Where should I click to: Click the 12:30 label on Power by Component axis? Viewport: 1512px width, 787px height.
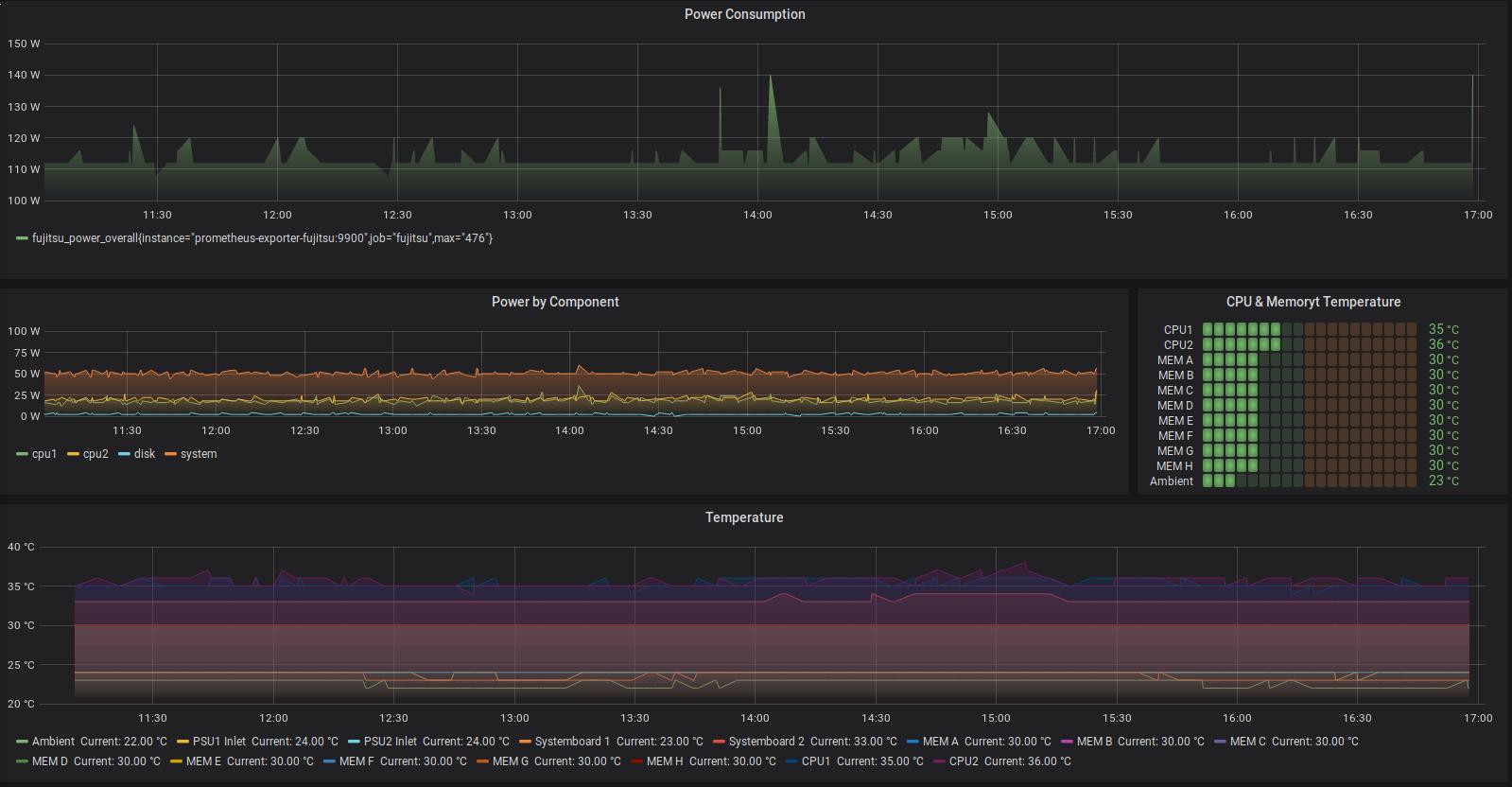[x=304, y=430]
